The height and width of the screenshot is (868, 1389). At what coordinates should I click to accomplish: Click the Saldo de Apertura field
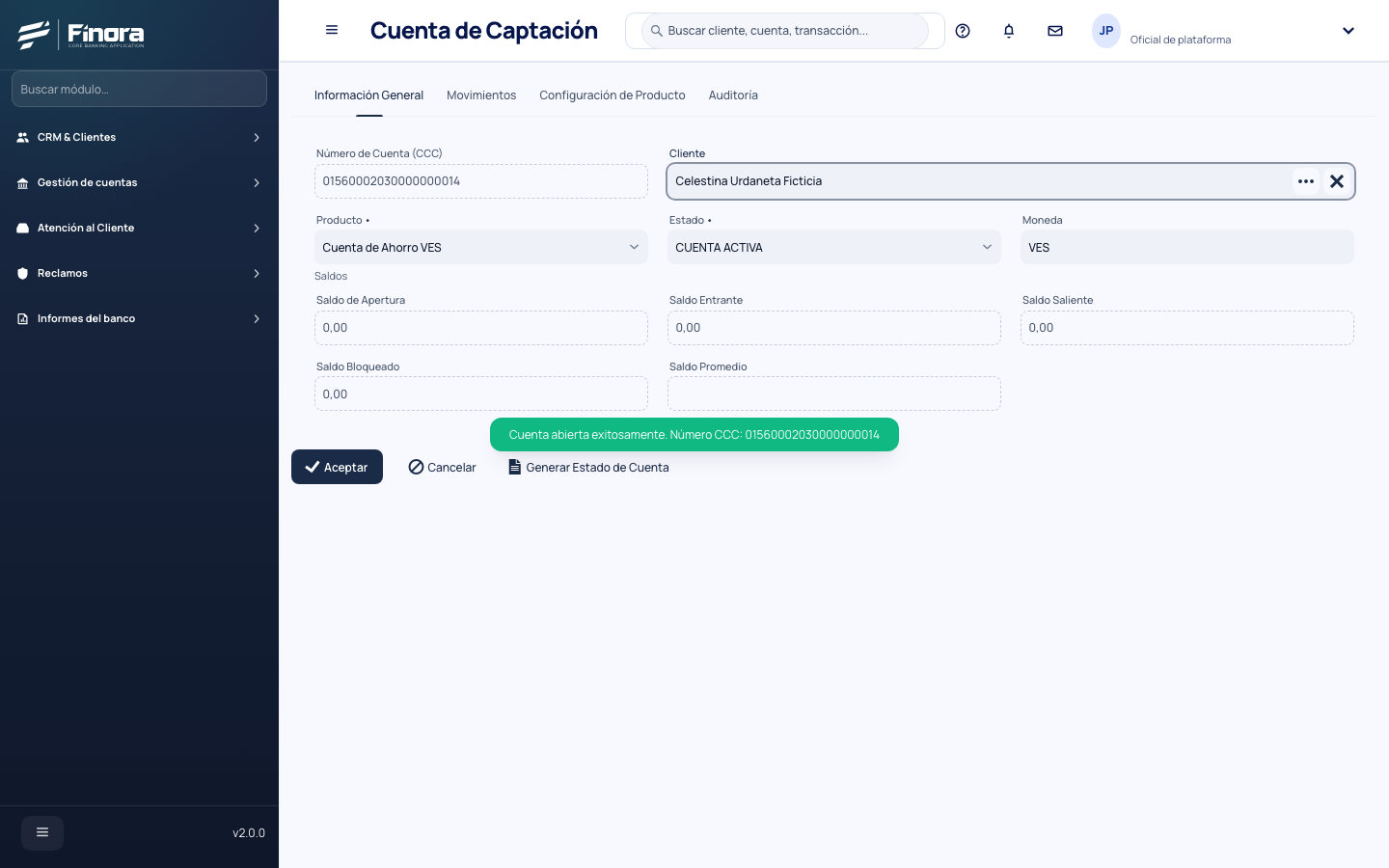coord(481,328)
